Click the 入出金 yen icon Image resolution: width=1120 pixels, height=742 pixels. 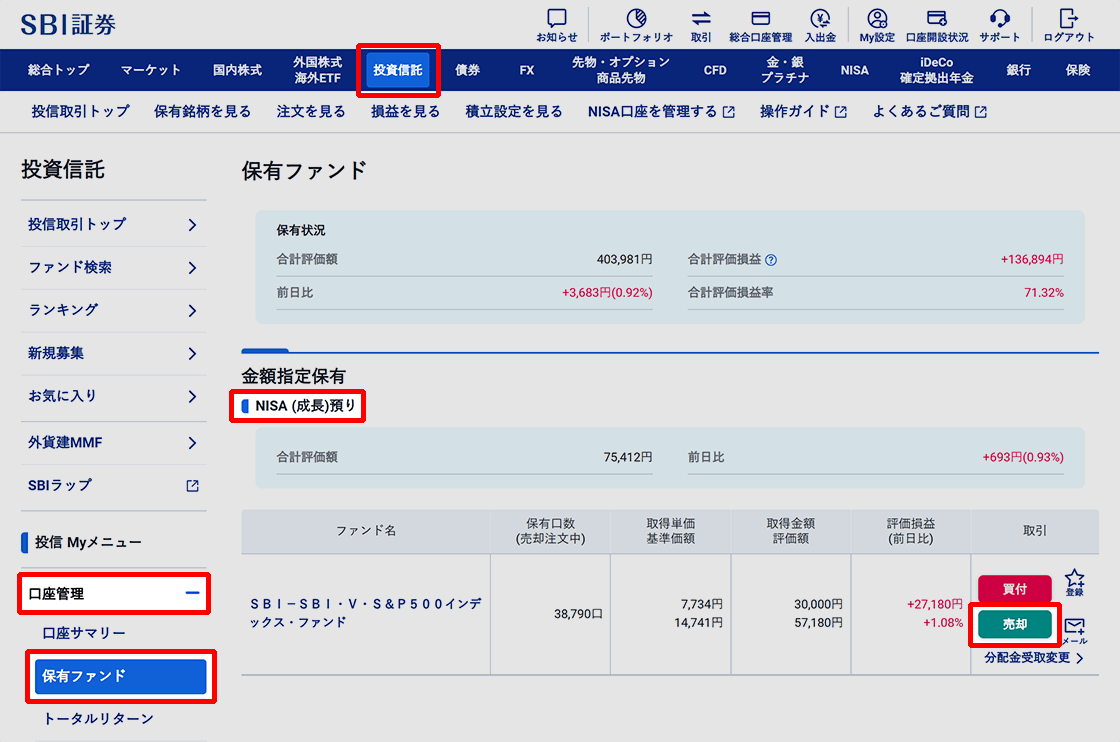[820, 18]
